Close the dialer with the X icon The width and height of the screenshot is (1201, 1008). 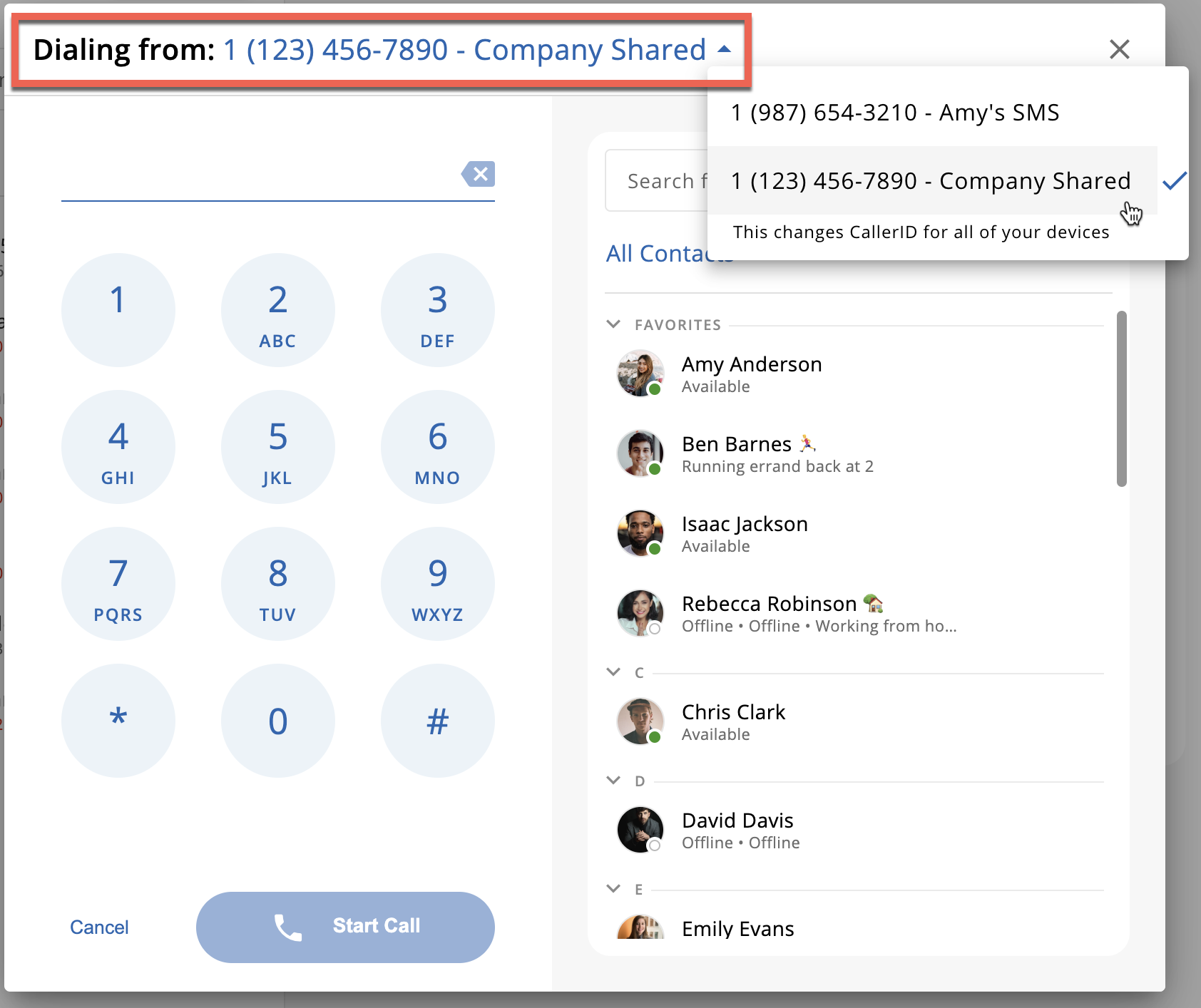pyautogui.click(x=1119, y=49)
